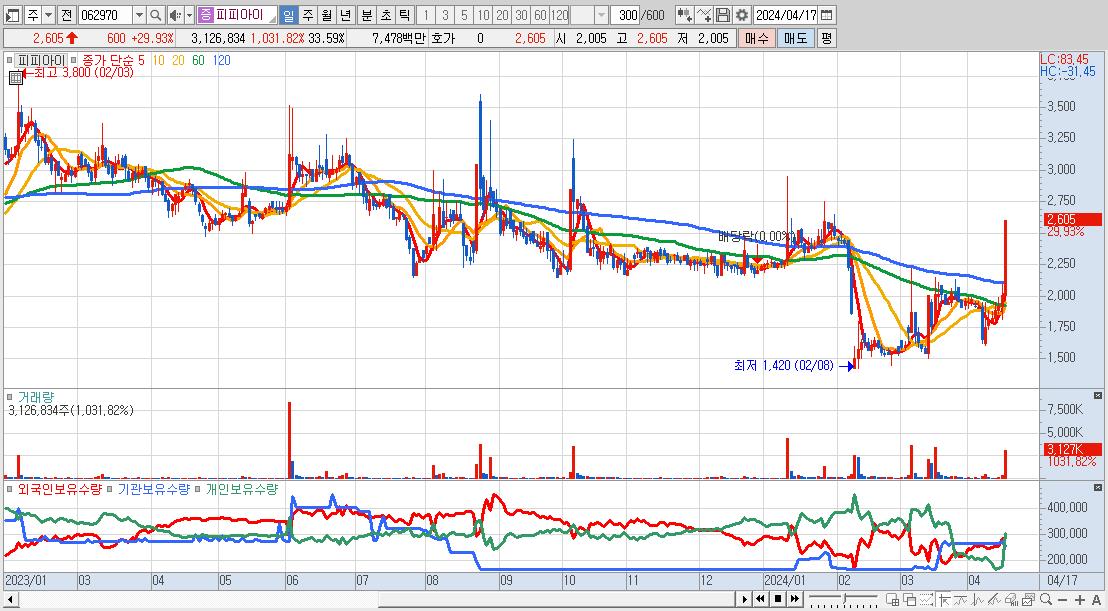Screen dimensions: 1108x611
Task: Expand the stock code history dropdown
Action: 139,15
